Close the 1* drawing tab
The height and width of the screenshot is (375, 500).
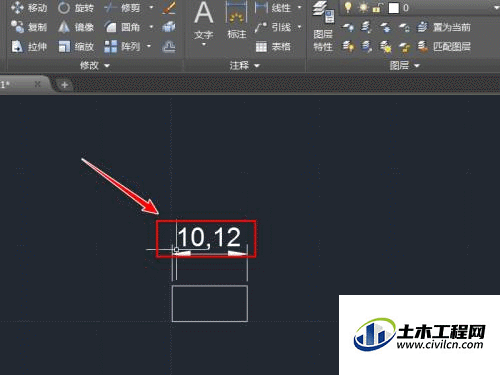click(38, 84)
